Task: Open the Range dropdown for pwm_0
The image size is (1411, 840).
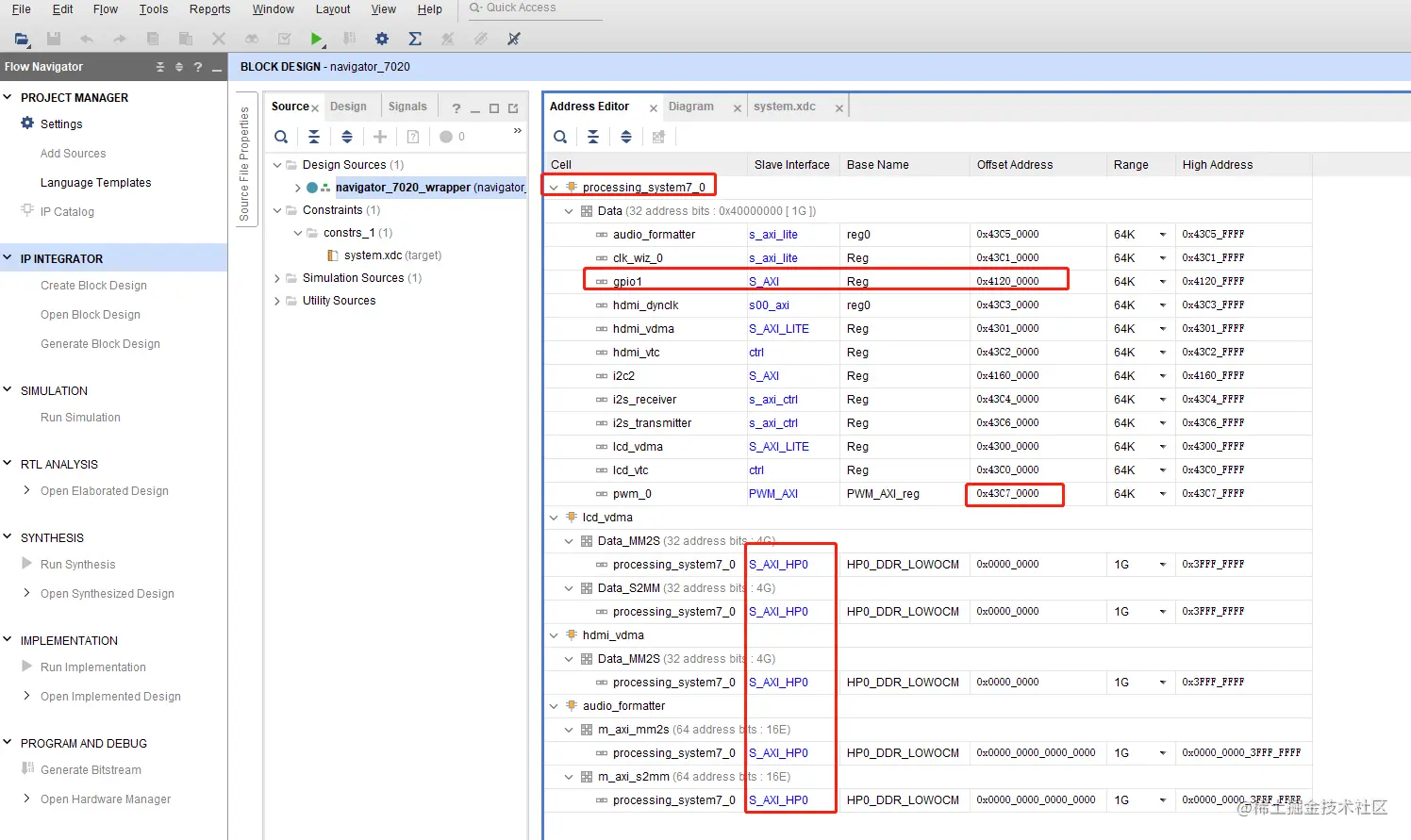Action: pyautogui.click(x=1162, y=494)
